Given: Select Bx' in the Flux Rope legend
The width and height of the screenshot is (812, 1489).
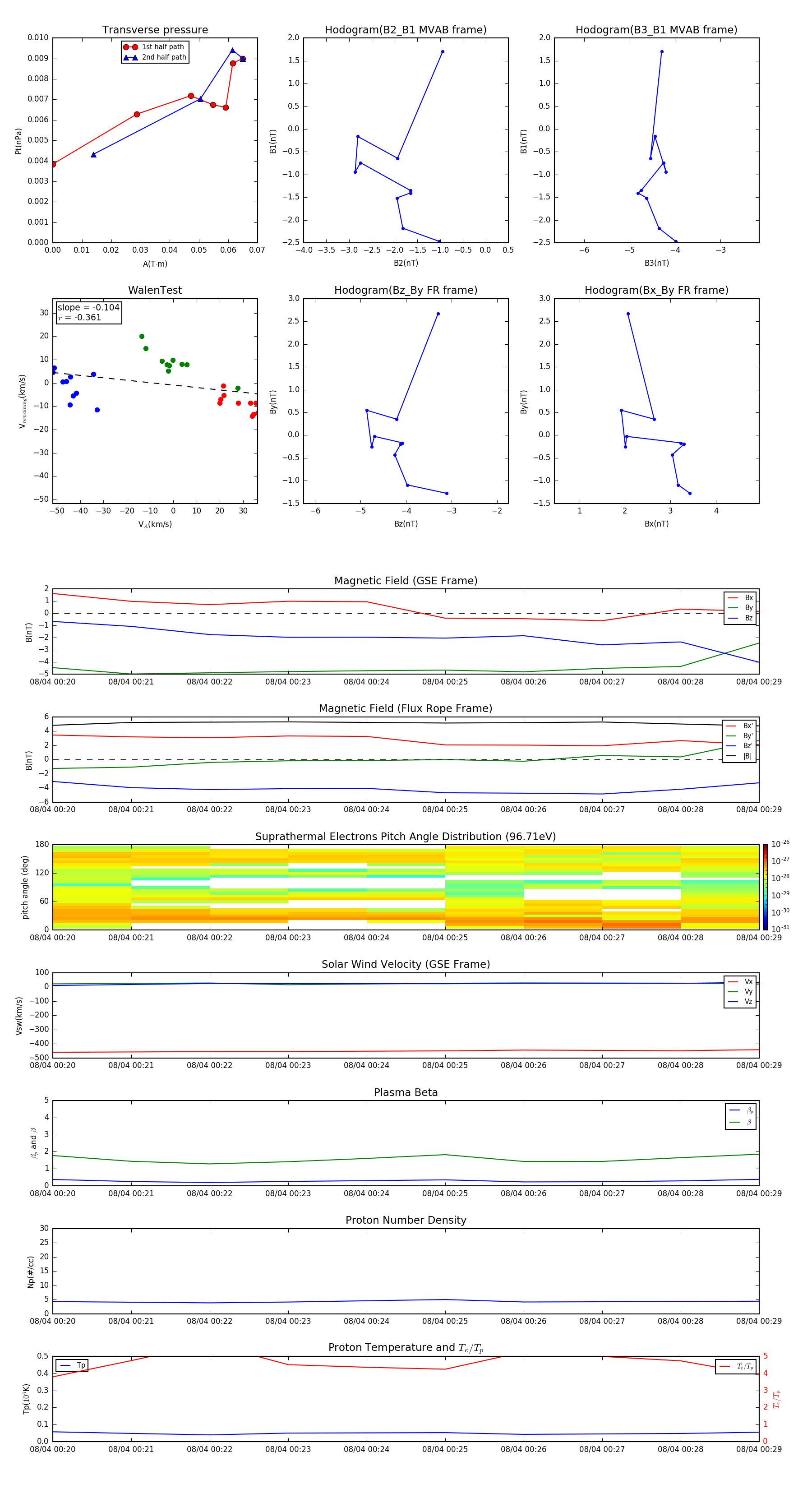Looking at the screenshot, I should (740, 726).
